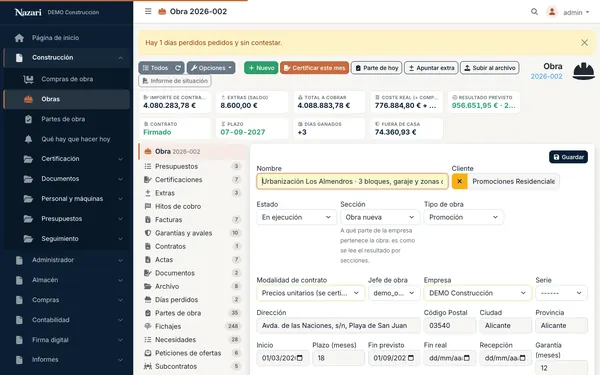Screen dimensions: 600x375
Task: Collapse the Construcción sidebar section
Action: tap(121, 58)
